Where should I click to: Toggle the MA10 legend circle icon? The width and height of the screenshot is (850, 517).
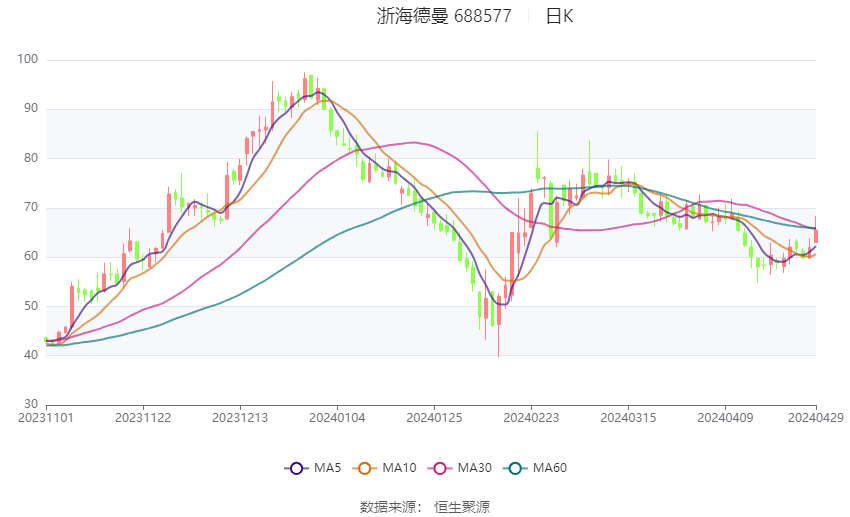point(364,468)
